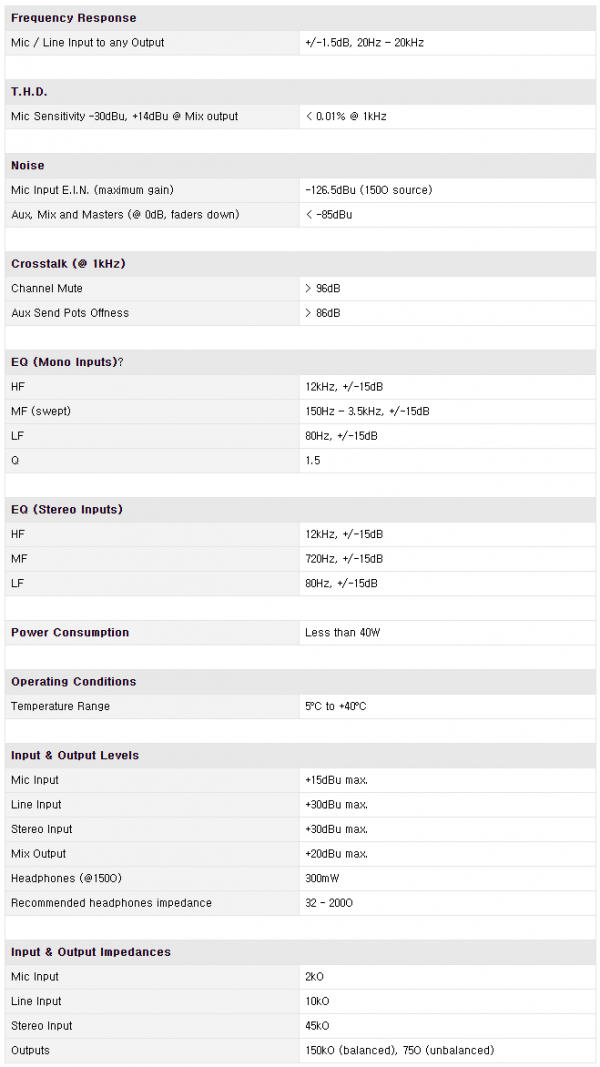The image size is (600, 1067).
Task: Click the Aux Send Pots Offness label
Action: tap(70, 313)
